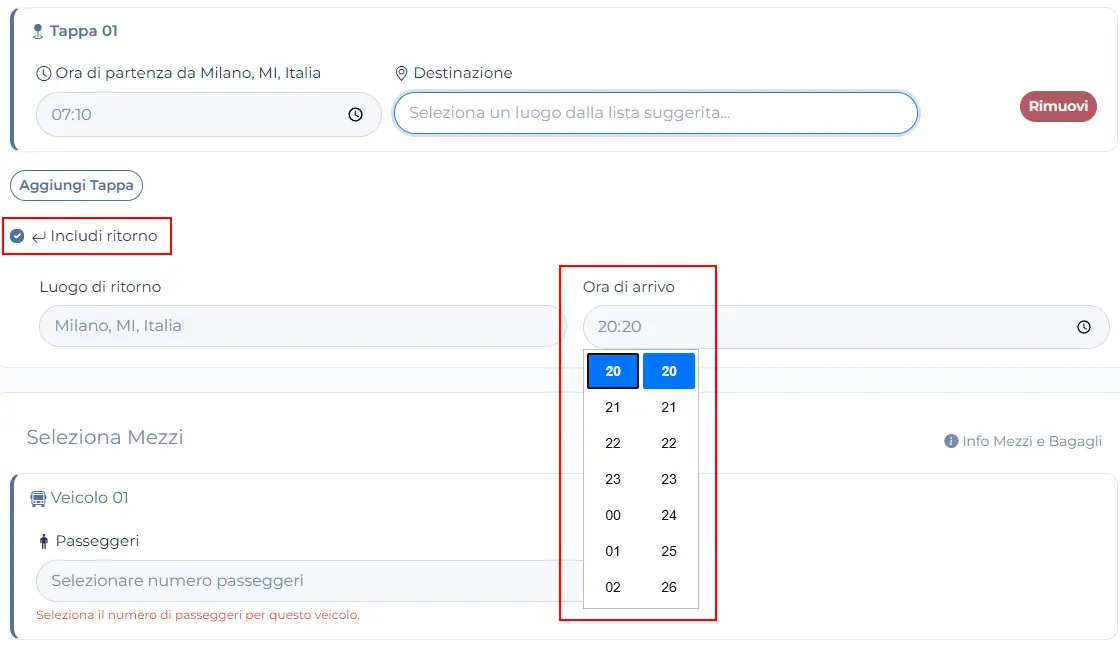Select minute 23 in the time picker

coord(669,479)
